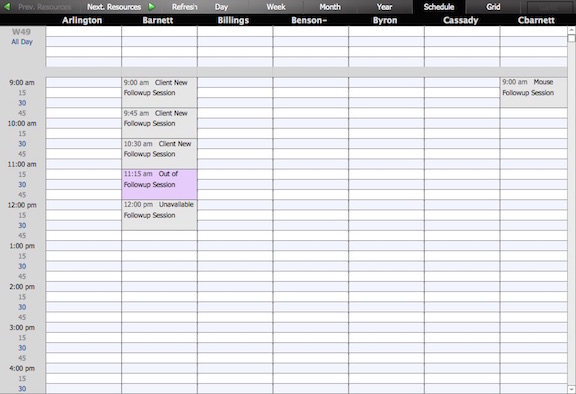Select the purple 11:15 am Out of event
The image size is (576, 394).
point(159,184)
